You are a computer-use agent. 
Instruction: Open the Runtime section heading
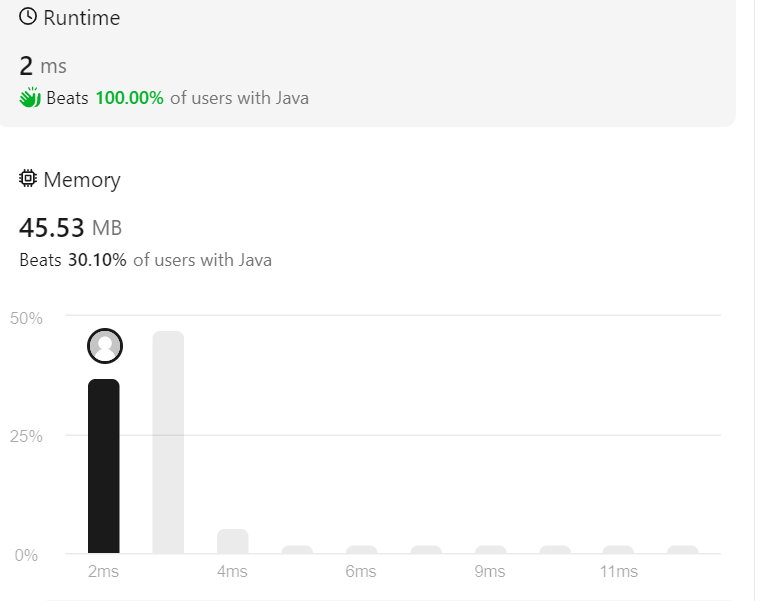tap(82, 18)
